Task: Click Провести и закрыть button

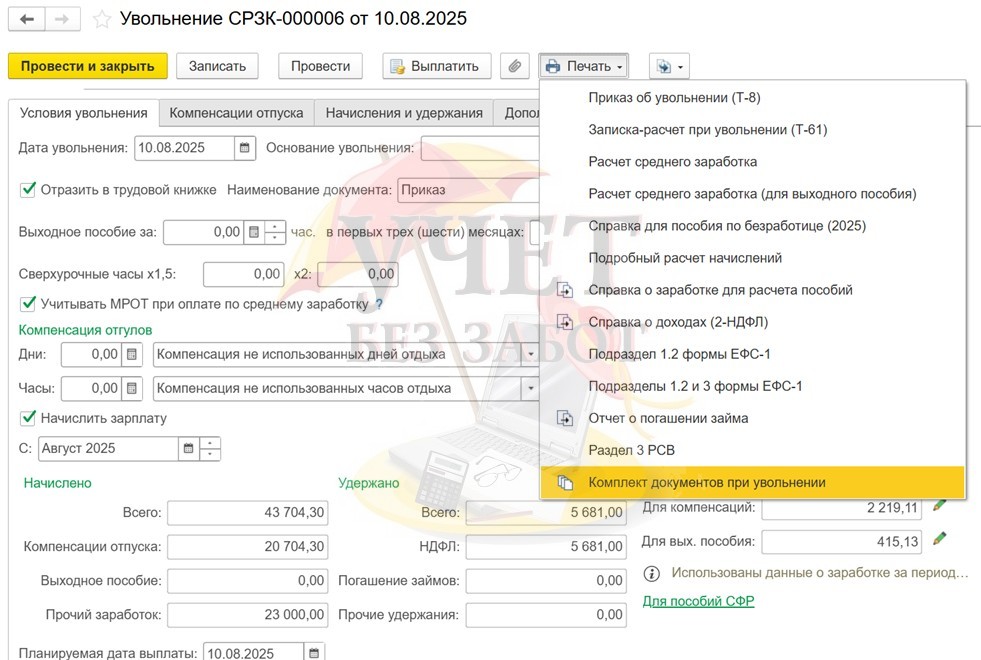Action: [87, 66]
